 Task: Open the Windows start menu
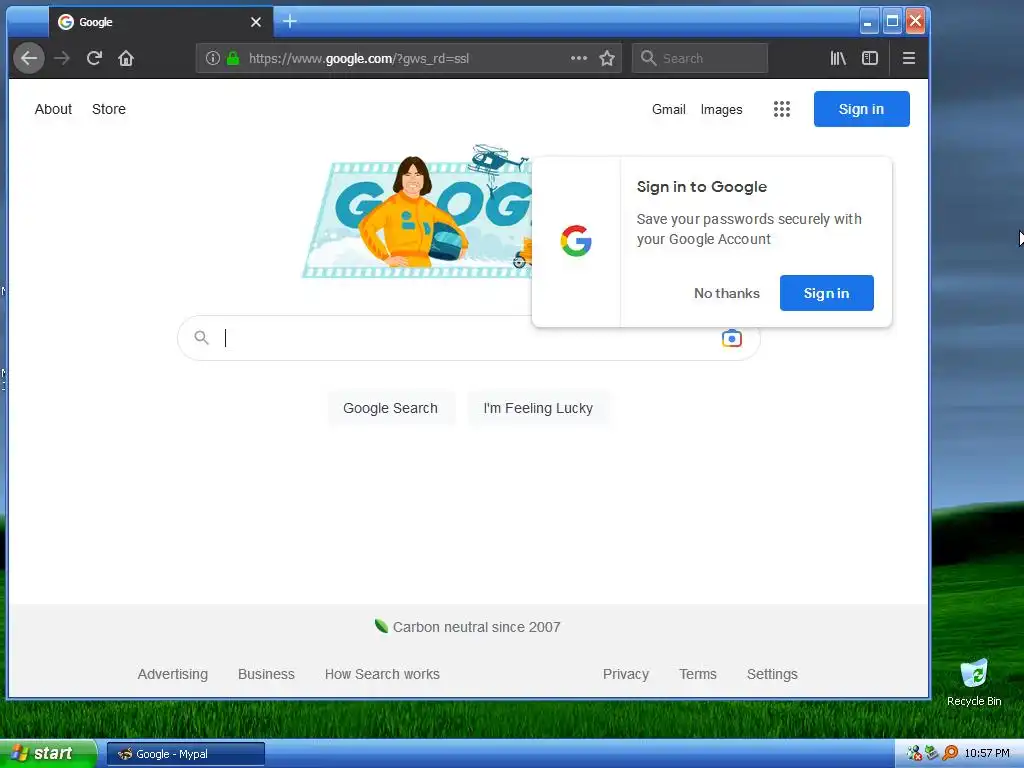(47, 754)
